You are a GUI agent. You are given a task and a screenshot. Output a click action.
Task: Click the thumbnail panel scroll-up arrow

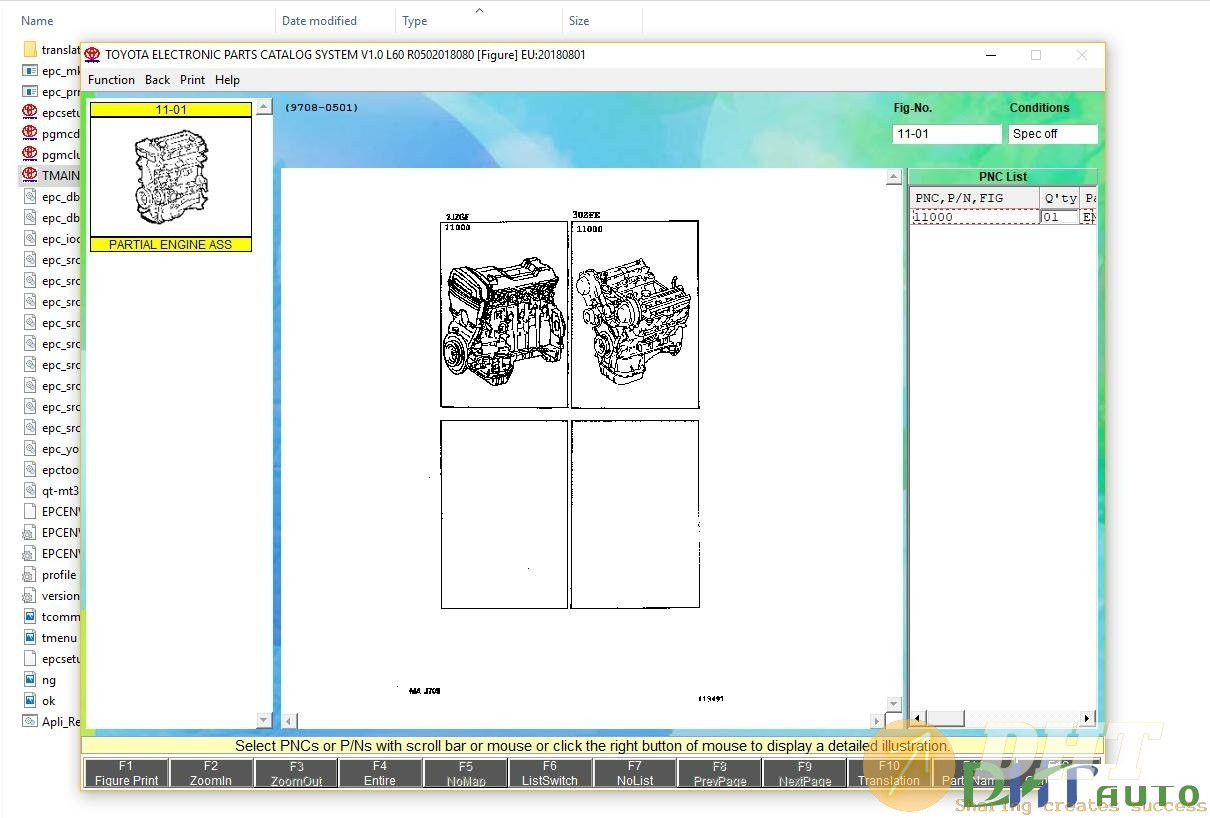point(264,107)
